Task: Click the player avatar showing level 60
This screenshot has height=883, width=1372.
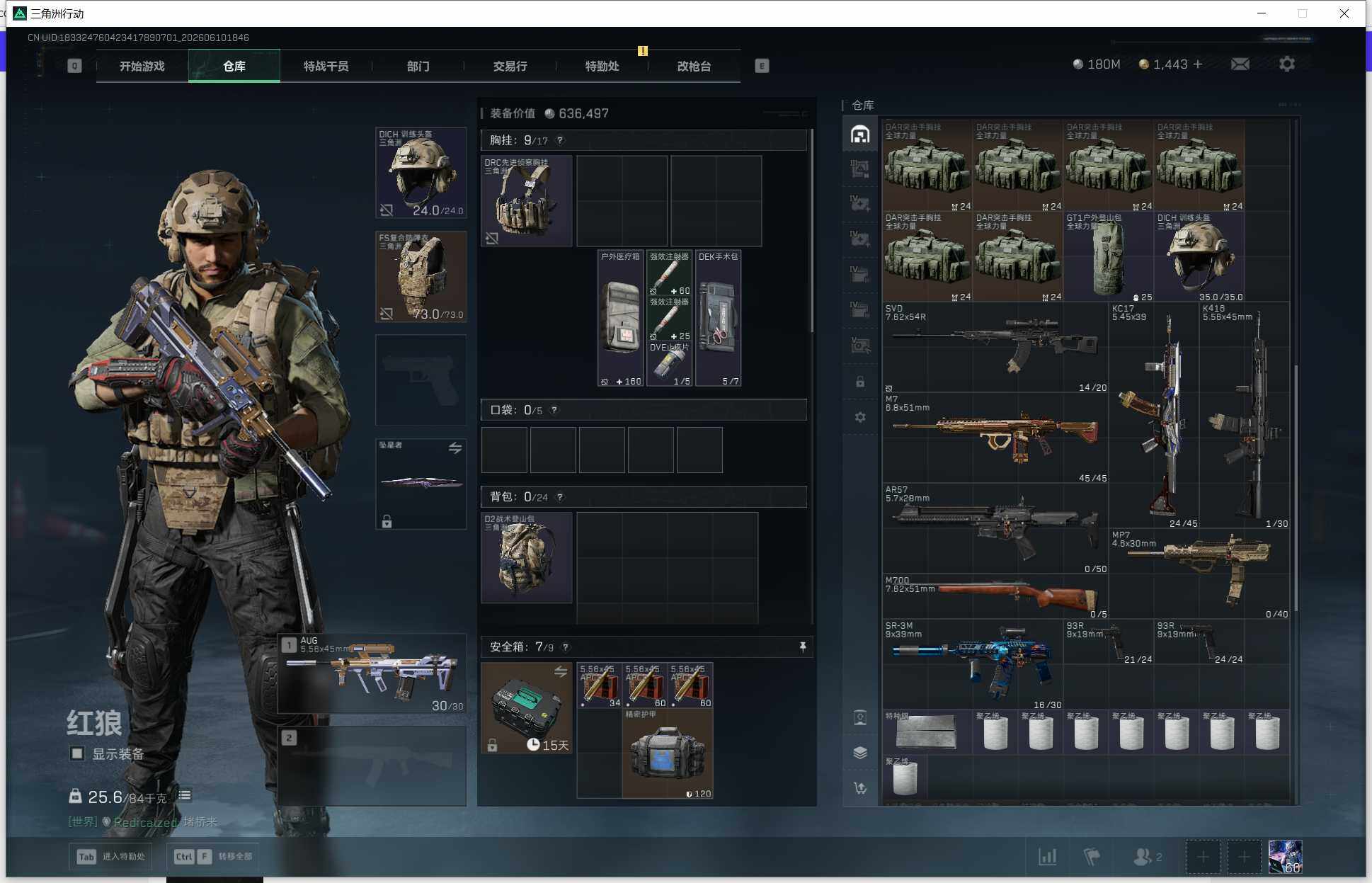Action: click(x=1286, y=857)
